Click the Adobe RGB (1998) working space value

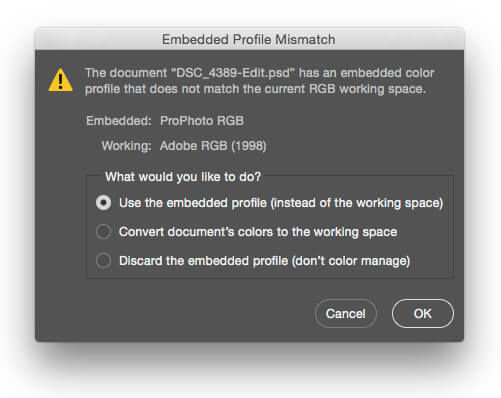click(213, 146)
